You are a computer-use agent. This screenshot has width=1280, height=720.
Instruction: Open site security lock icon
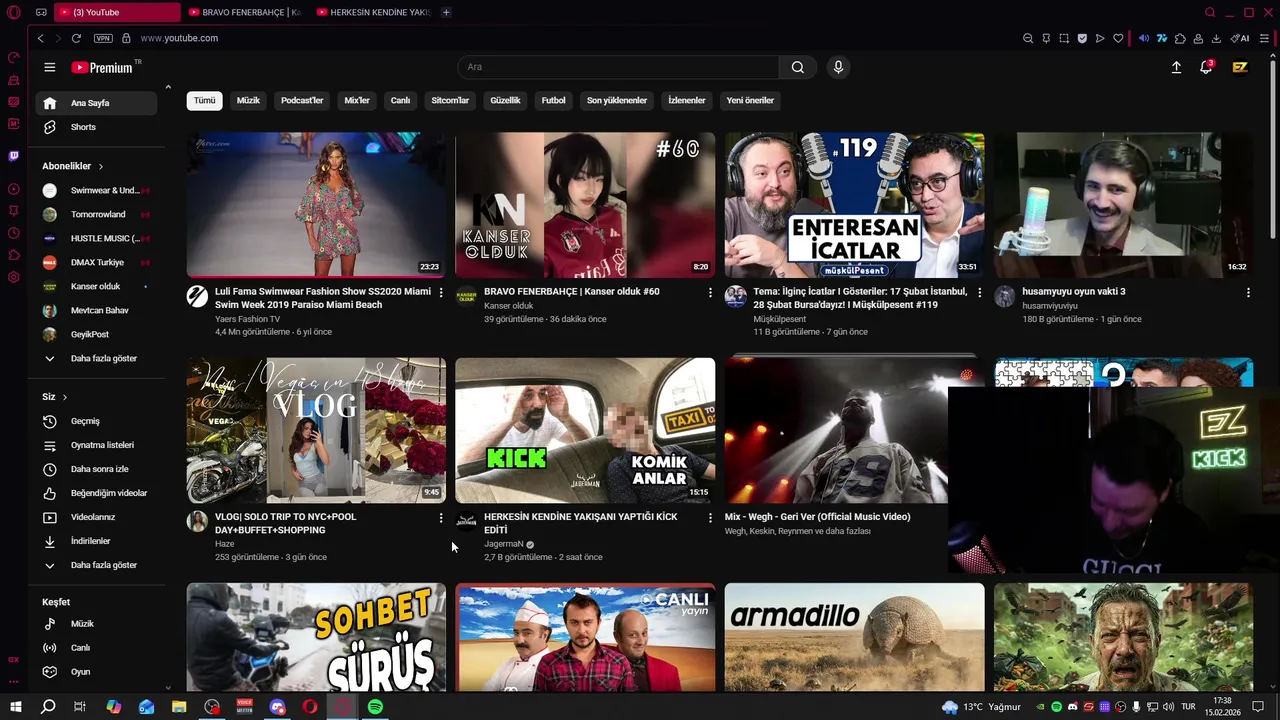(126, 38)
